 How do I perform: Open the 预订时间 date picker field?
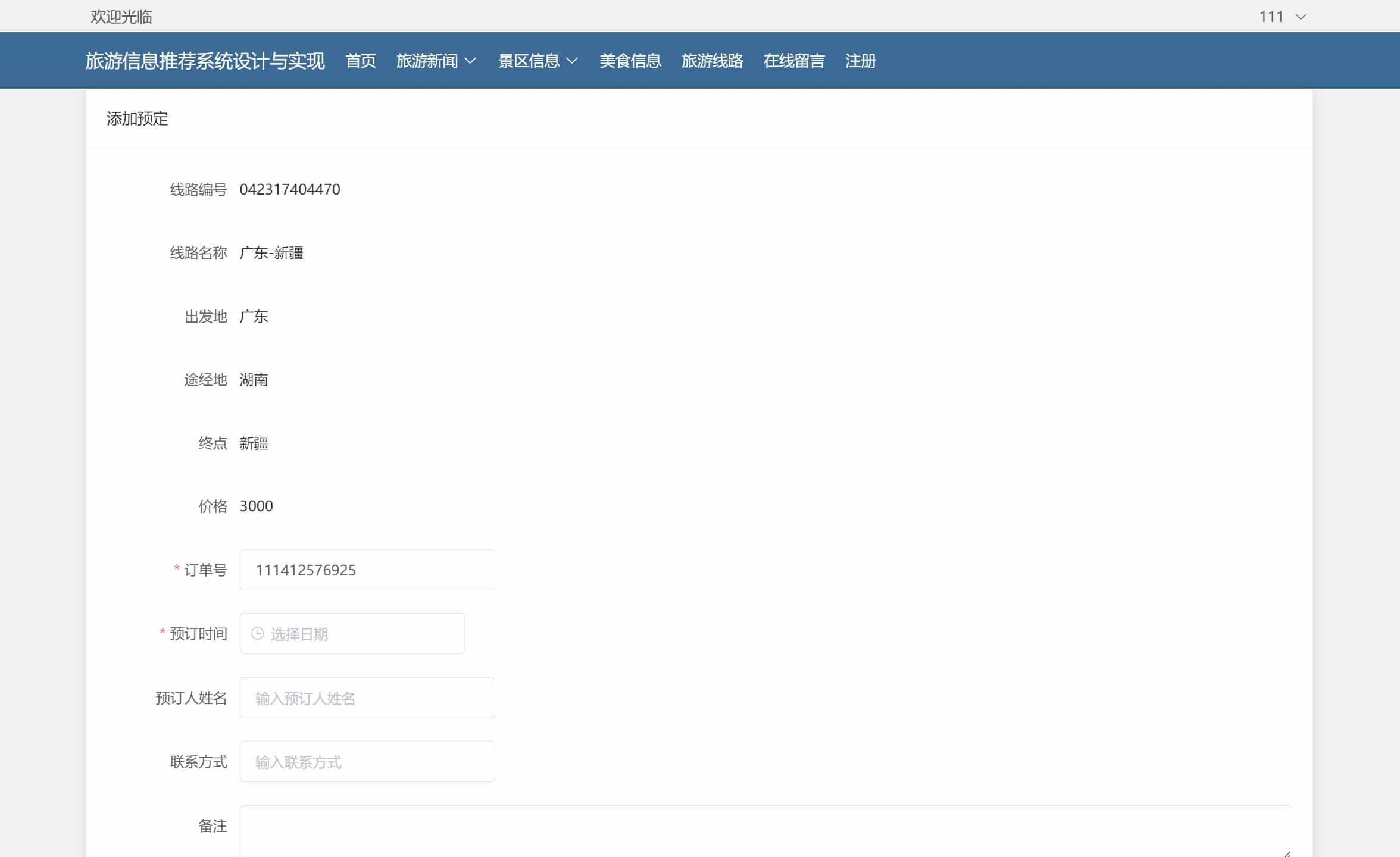[x=352, y=633]
